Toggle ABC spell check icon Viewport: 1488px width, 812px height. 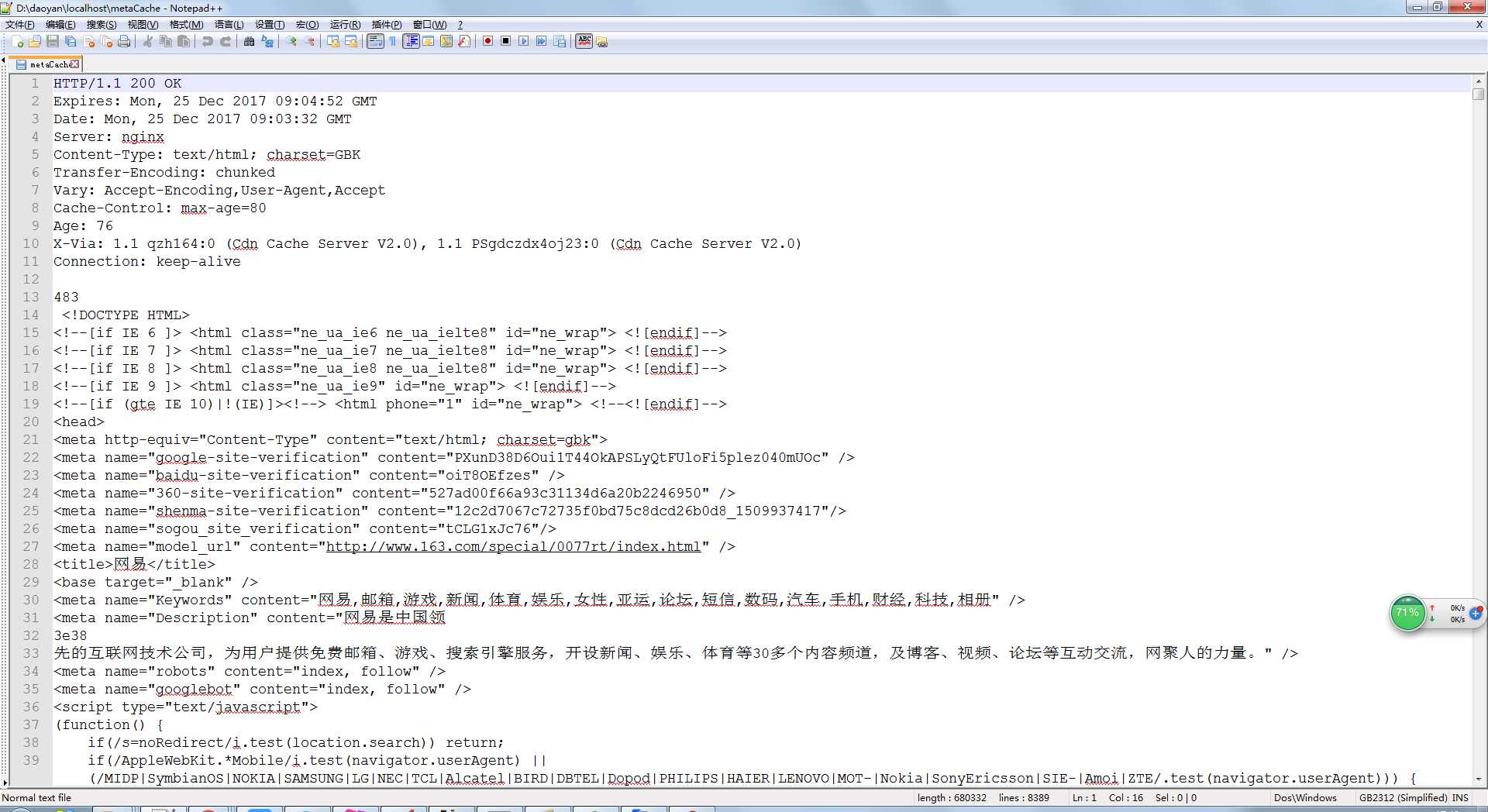pyautogui.click(x=584, y=42)
